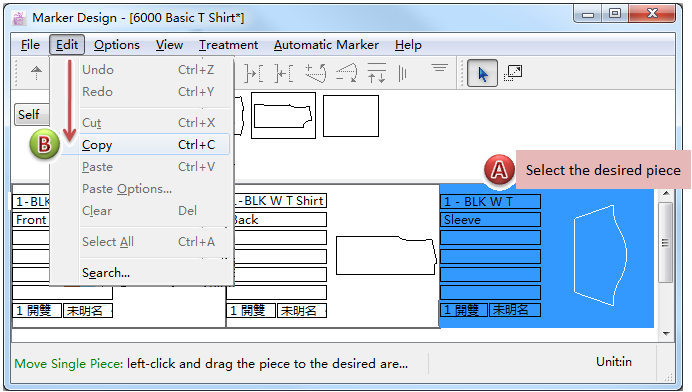Open the Automatic Marker menu
The image size is (692, 392).
326,45
